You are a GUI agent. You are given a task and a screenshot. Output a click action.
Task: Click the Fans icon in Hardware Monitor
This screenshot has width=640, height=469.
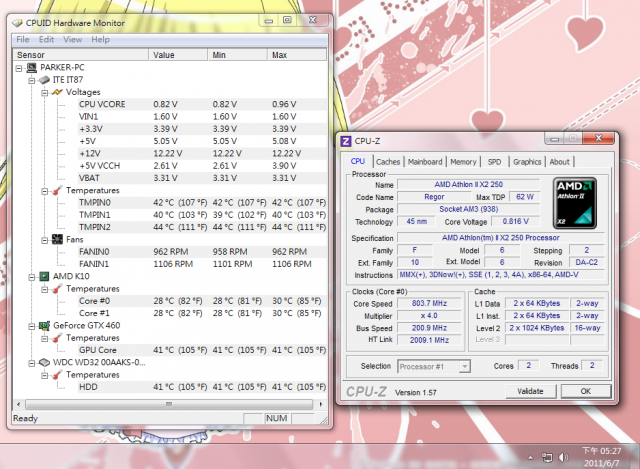point(57,240)
